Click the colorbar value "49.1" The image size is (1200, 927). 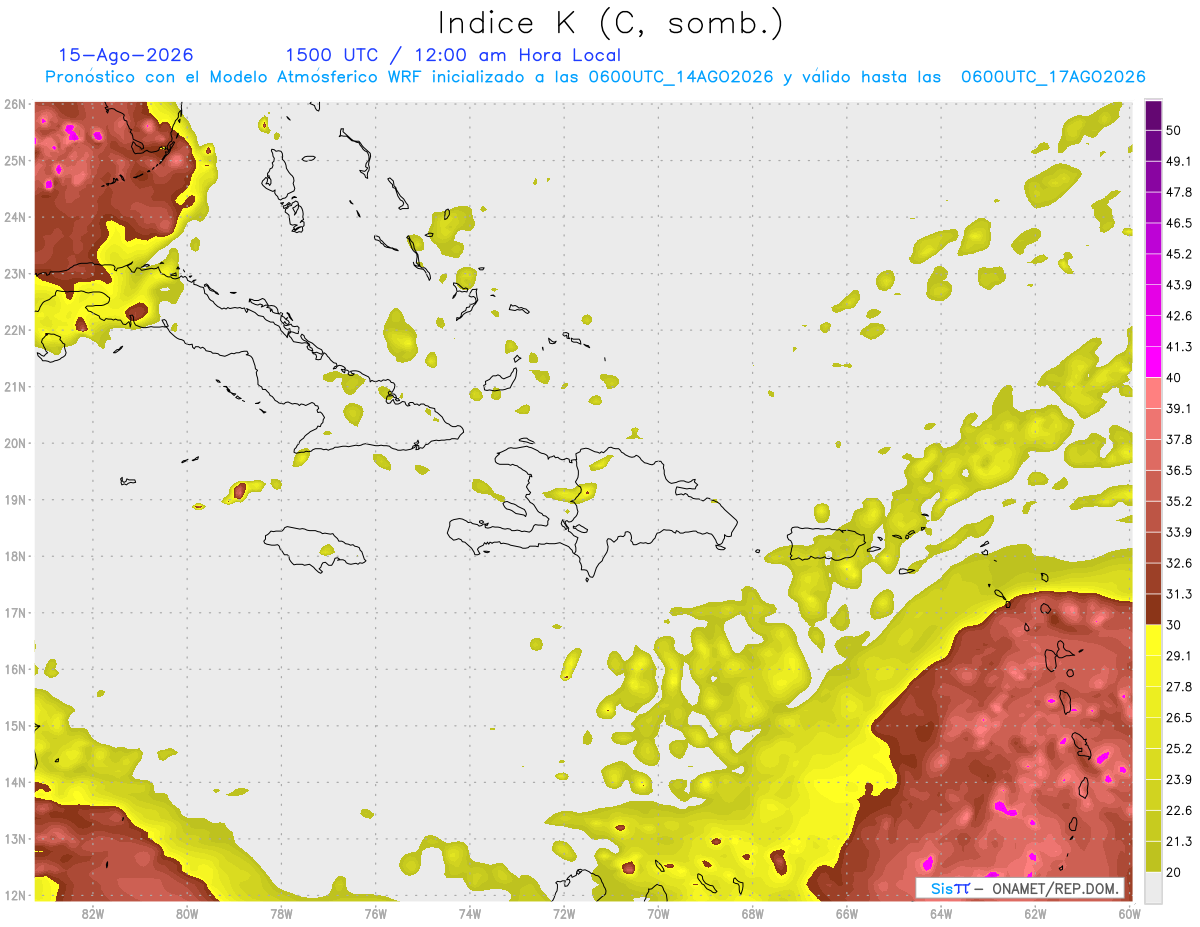pyautogui.click(x=1179, y=161)
